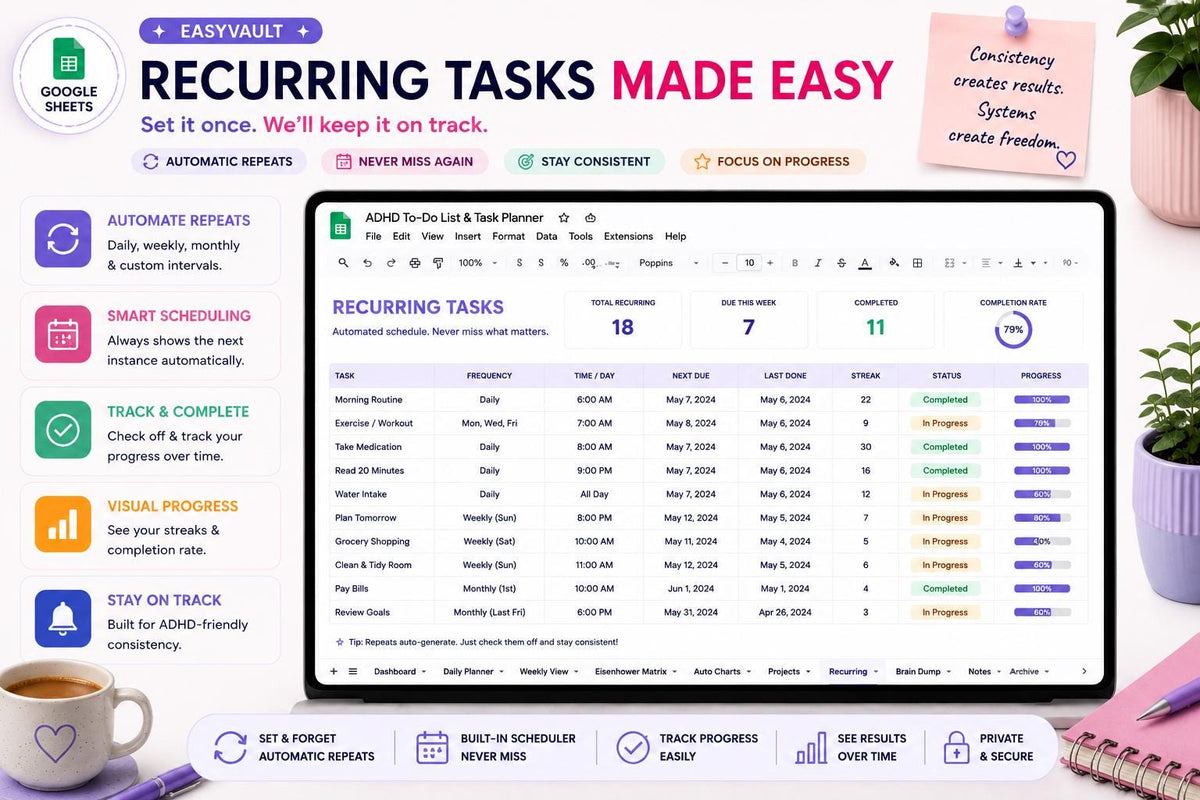Click the In Progress chip for Water Intake

(x=945, y=494)
